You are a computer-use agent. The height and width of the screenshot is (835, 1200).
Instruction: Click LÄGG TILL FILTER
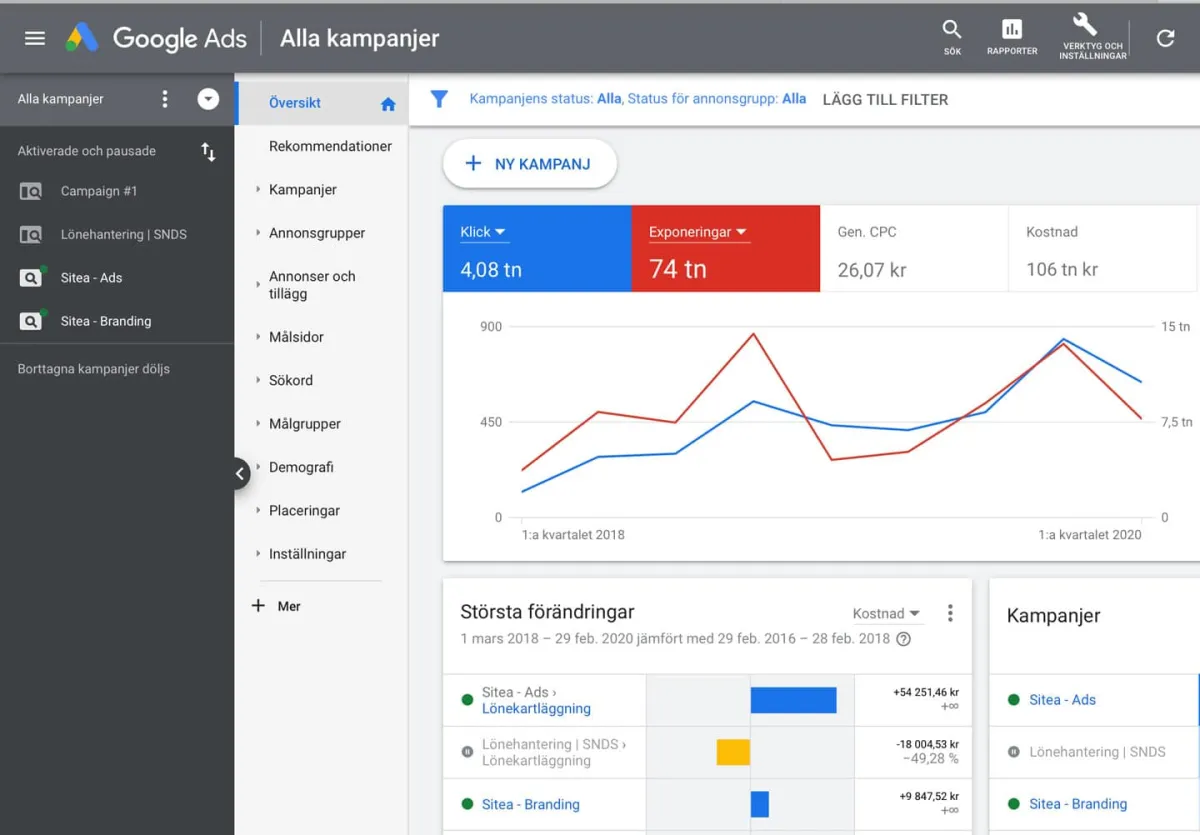885,99
